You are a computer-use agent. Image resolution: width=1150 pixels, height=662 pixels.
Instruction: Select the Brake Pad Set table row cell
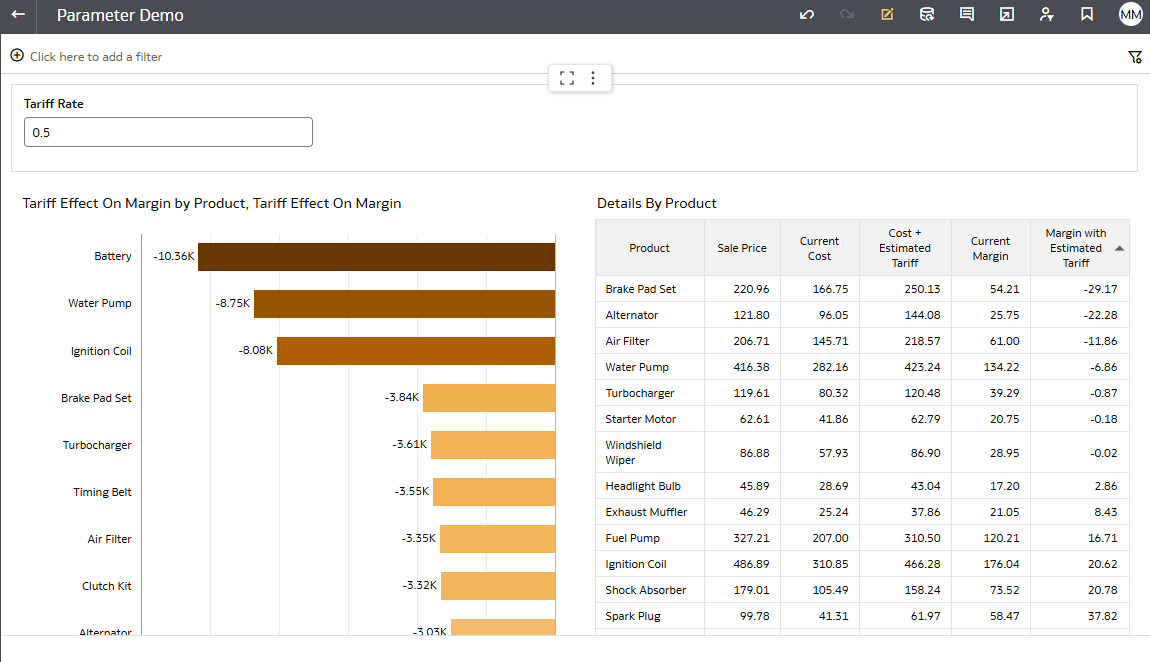tap(641, 289)
